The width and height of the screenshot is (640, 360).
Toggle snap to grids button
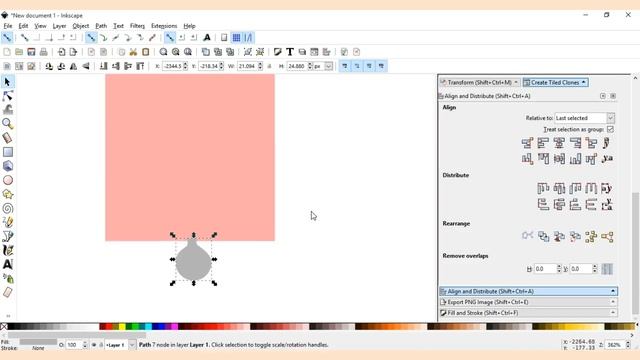236,38
